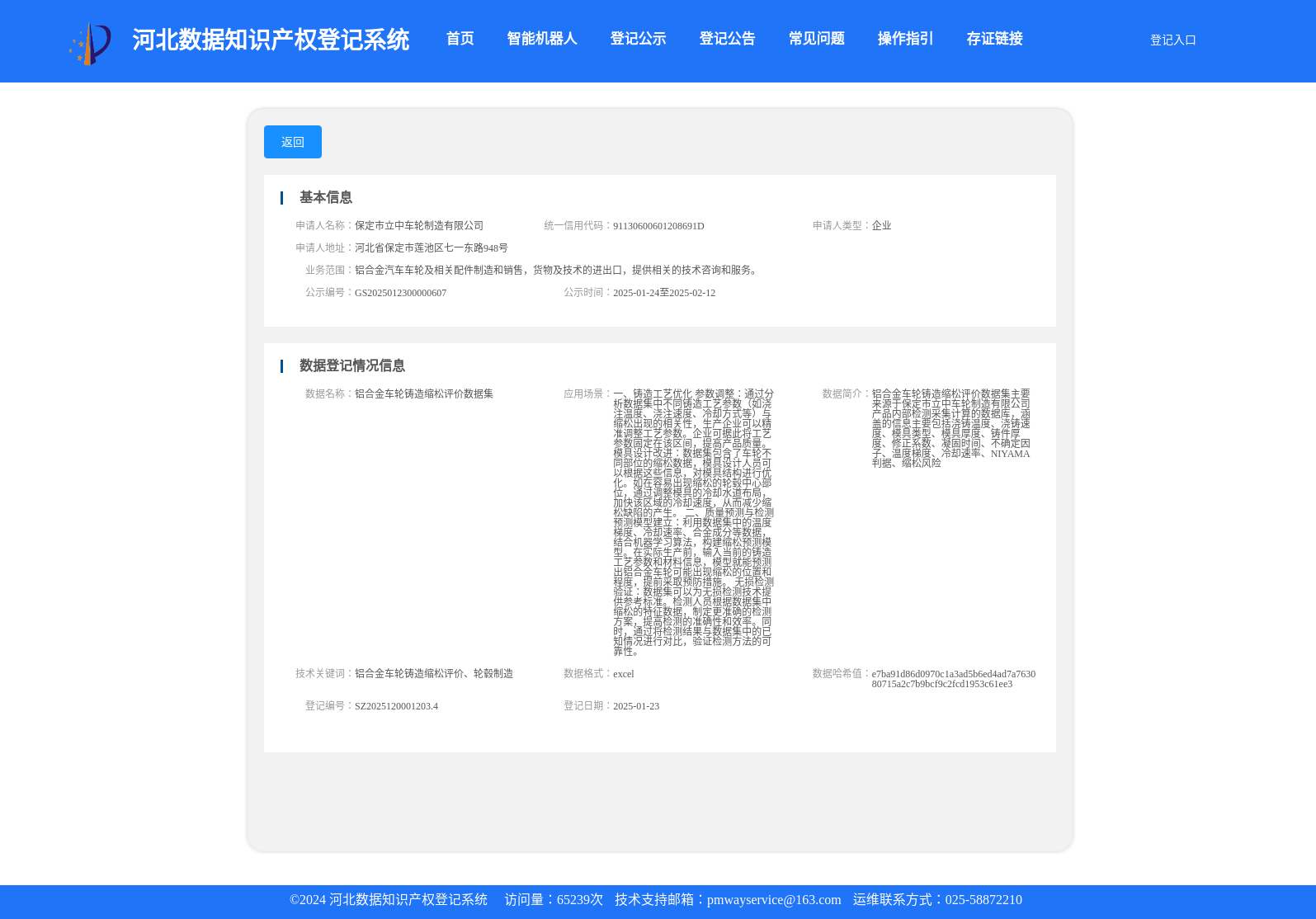Go to 登记公告 page
The width and height of the screenshot is (1316, 919).
pyautogui.click(x=727, y=39)
